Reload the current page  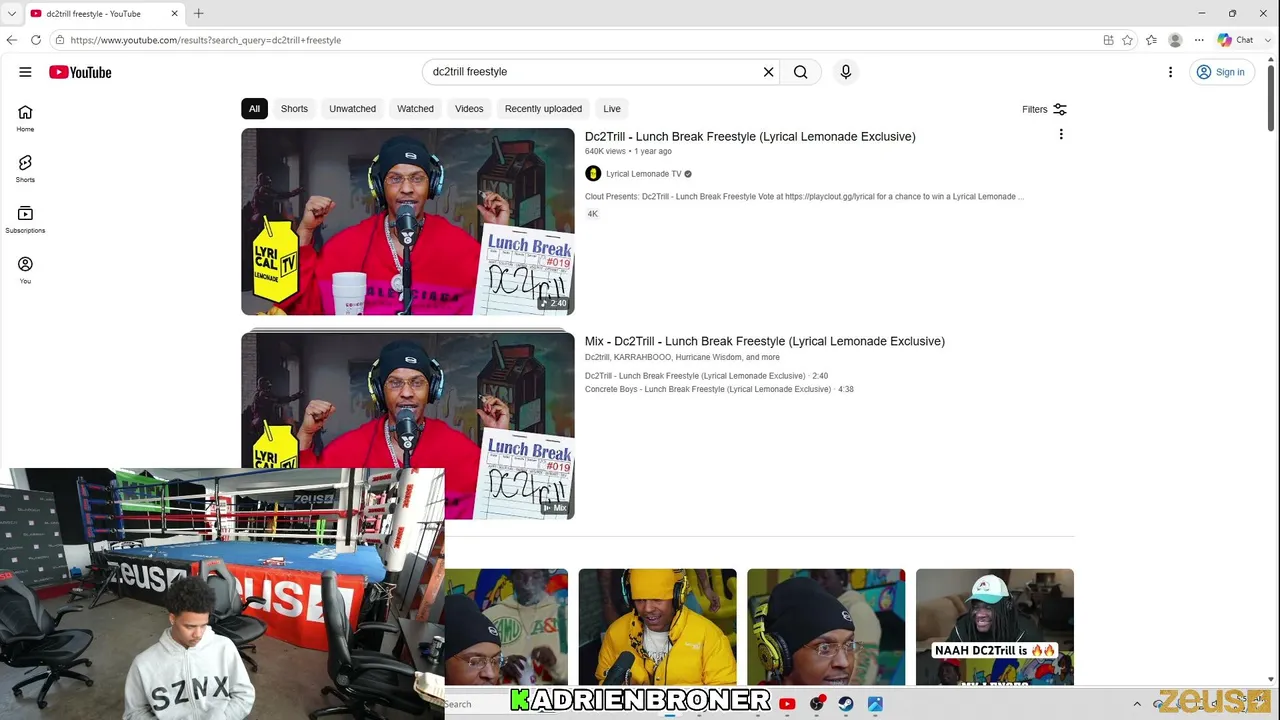[36, 40]
